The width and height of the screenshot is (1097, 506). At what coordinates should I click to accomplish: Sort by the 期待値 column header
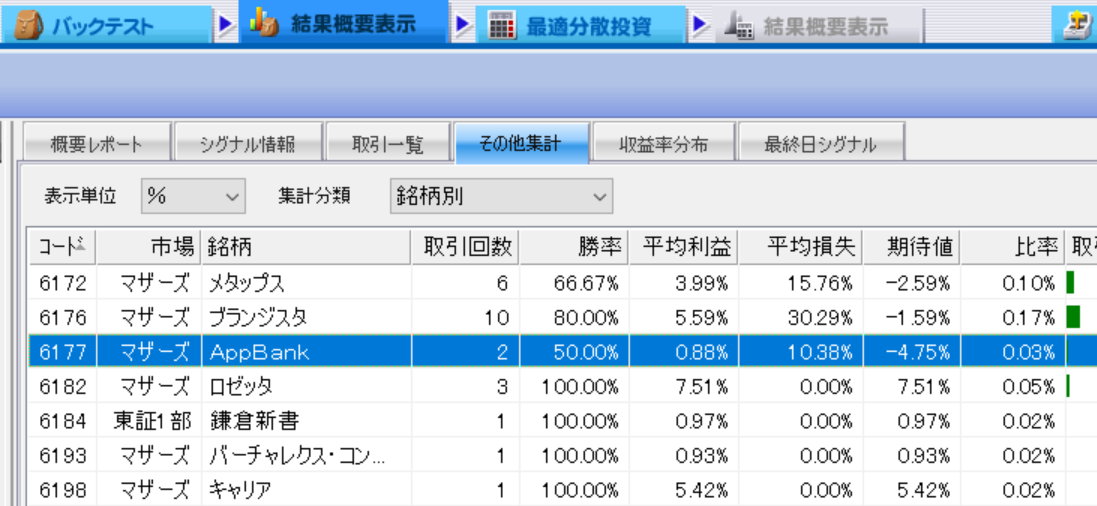click(912, 246)
